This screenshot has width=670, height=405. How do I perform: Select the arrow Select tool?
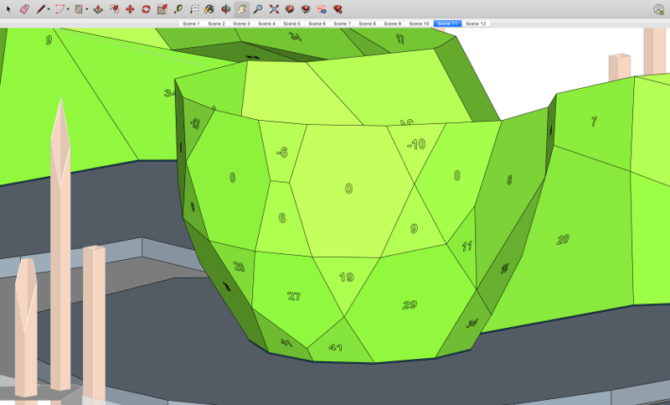[x=8, y=8]
